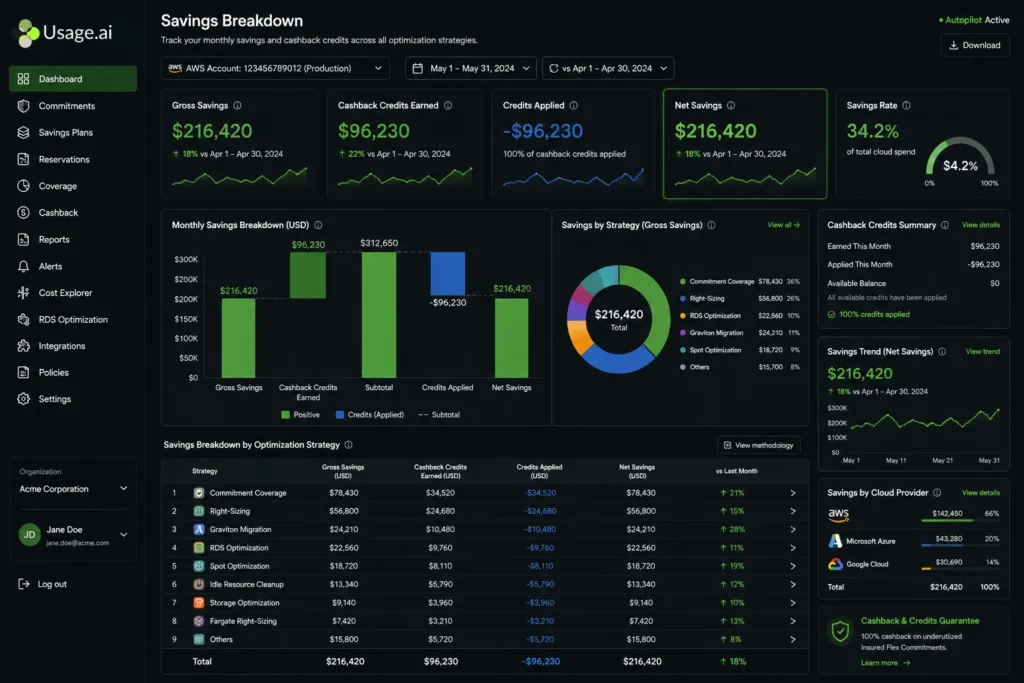Click the Savings Rate gauge
Image resolution: width=1024 pixels, height=683 pixels.
click(x=960, y=157)
